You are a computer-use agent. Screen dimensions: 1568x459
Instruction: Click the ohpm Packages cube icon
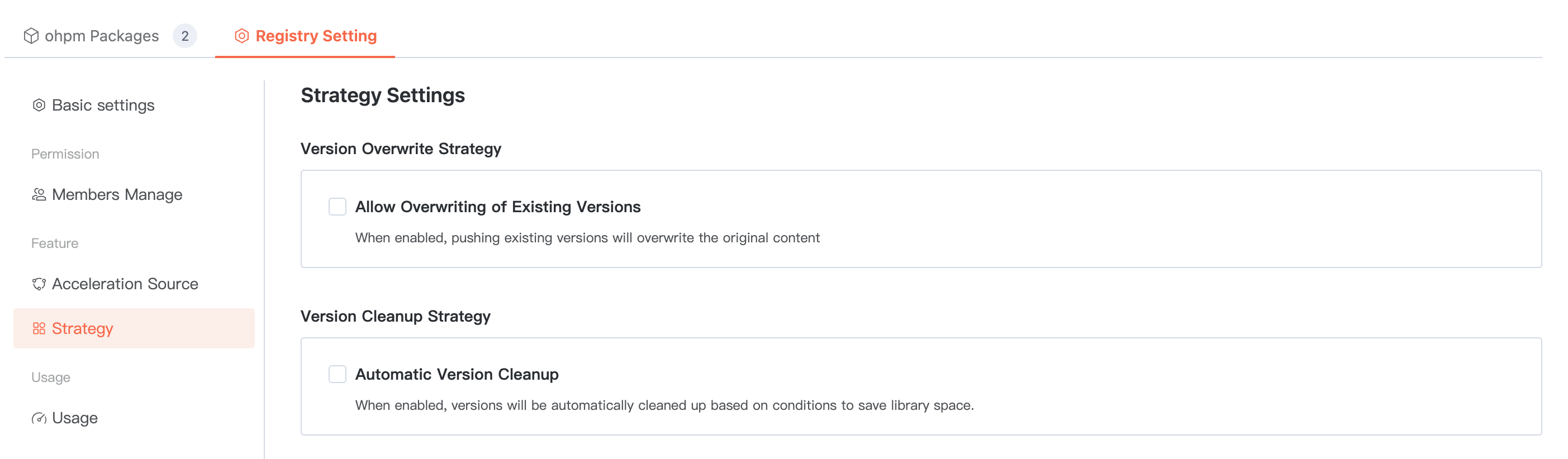[31, 36]
